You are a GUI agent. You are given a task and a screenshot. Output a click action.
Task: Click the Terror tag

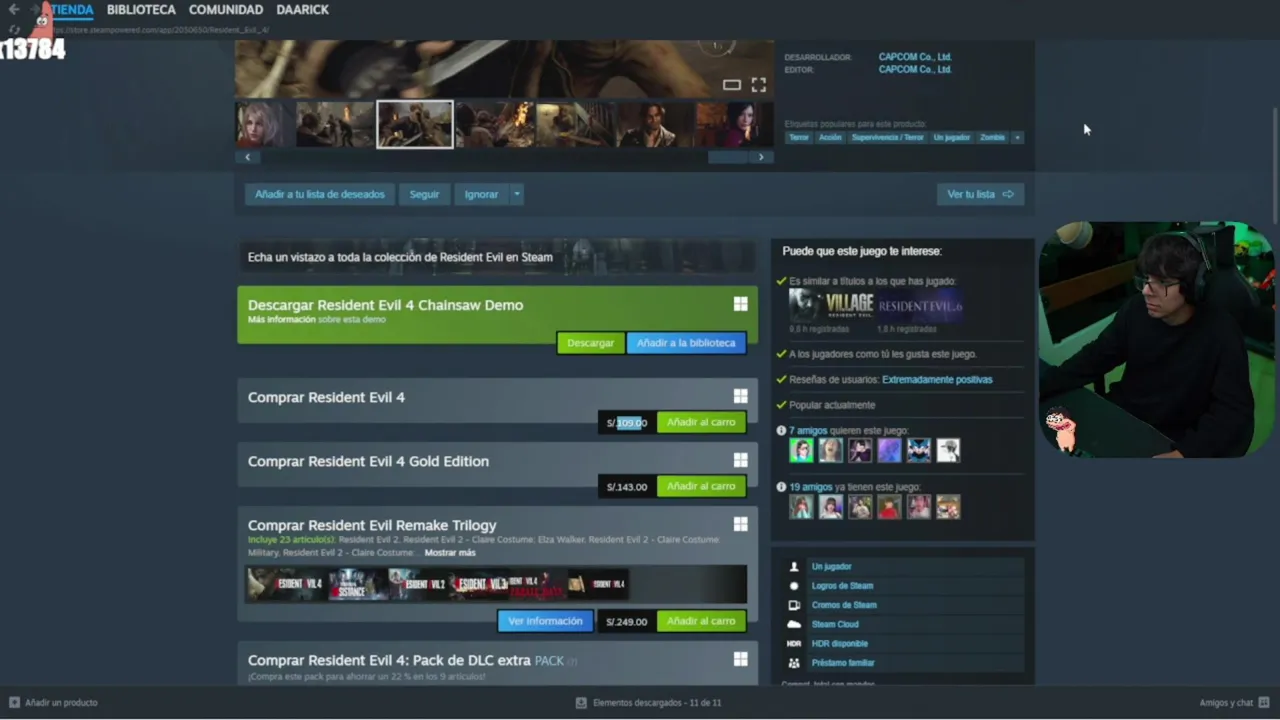point(798,137)
